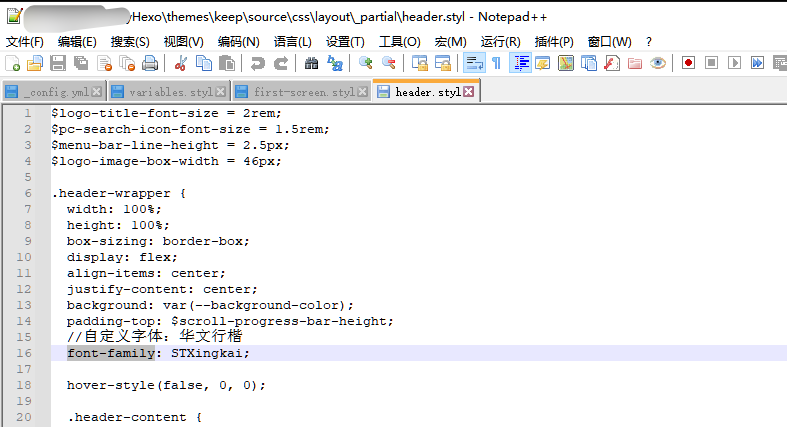This screenshot has height=427, width=787.
Task: Open the 运行(R) menu
Action: pyautogui.click(x=500, y=42)
